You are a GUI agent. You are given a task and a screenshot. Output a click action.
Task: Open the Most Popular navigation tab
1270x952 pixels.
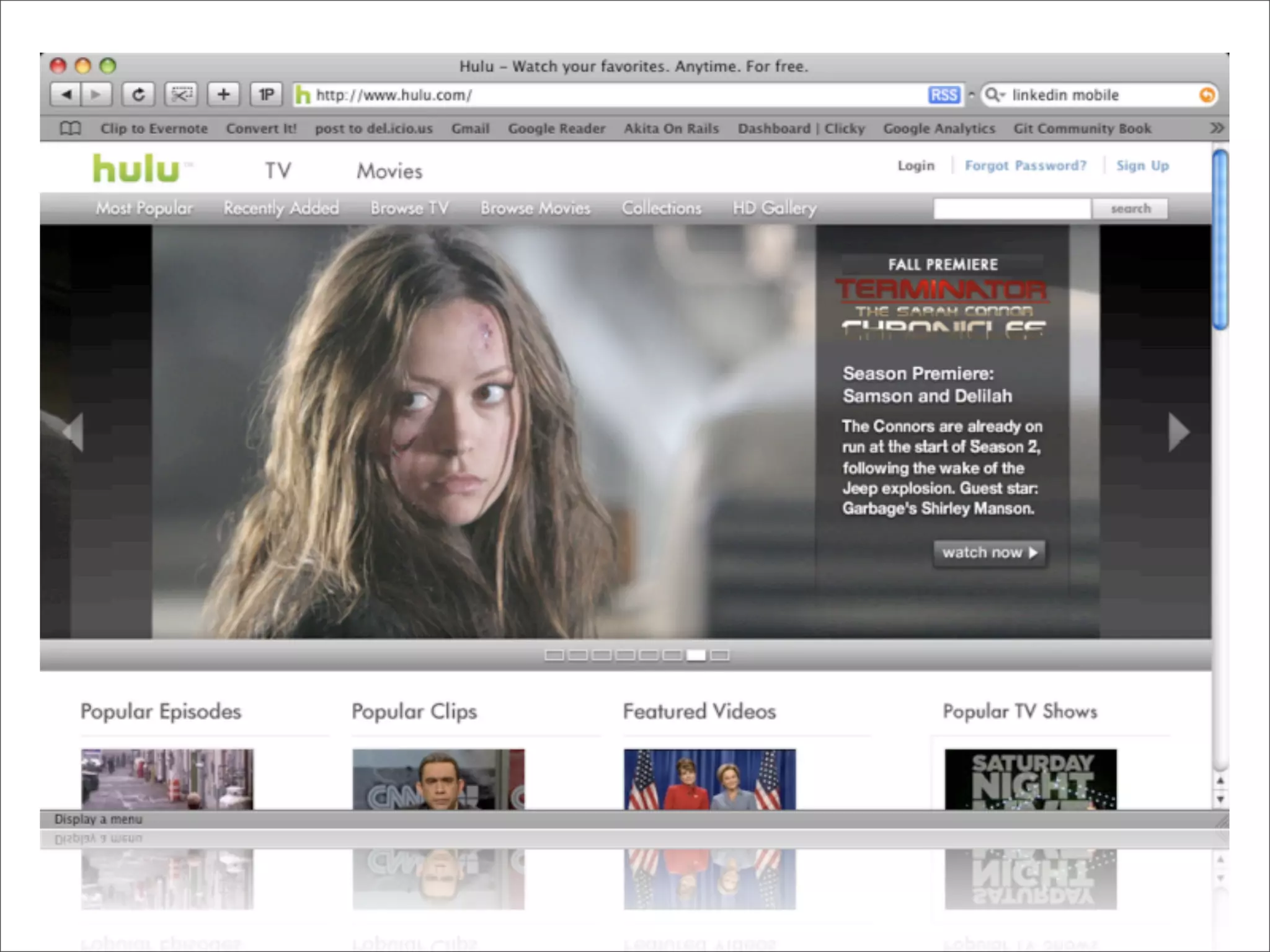point(144,208)
